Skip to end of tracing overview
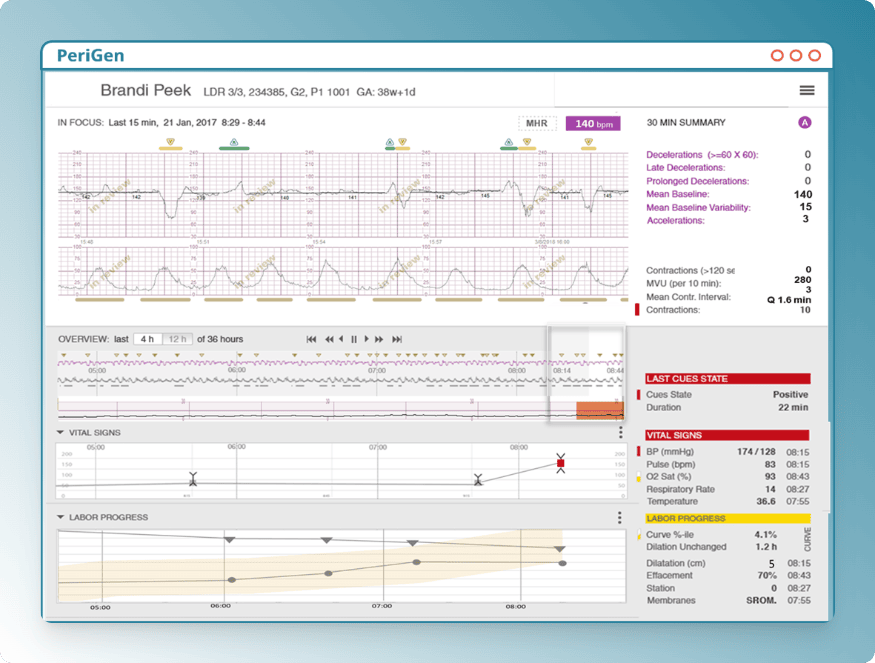The image size is (875, 663). coord(397,339)
